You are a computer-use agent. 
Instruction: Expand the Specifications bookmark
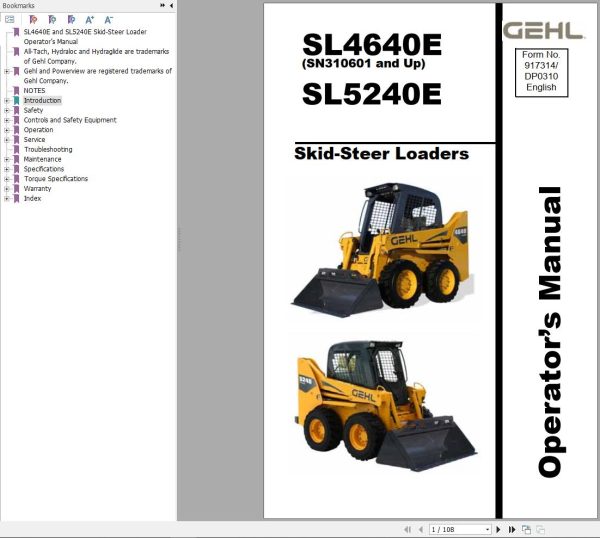(7, 169)
